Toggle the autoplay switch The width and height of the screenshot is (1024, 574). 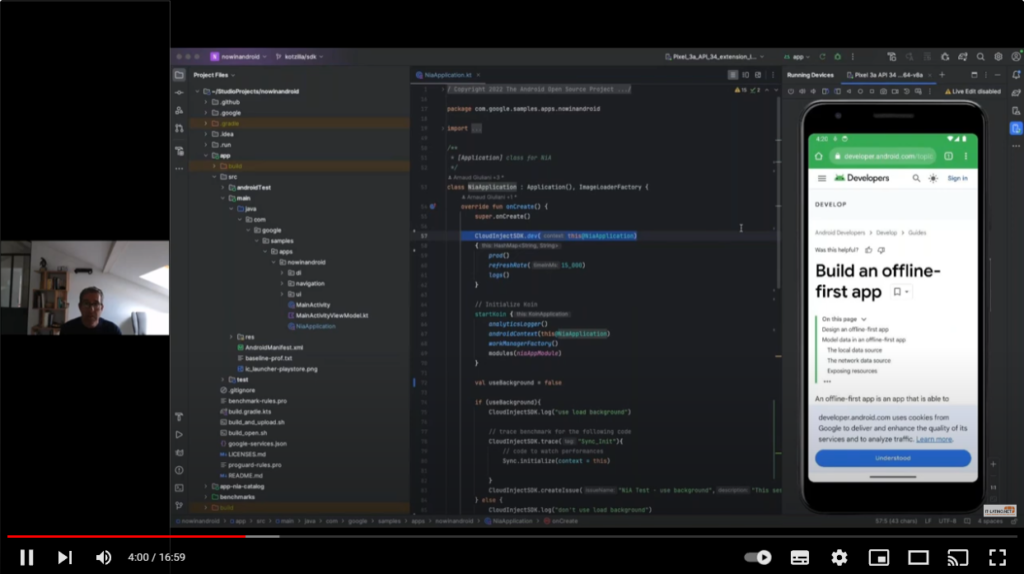point(757,557)
